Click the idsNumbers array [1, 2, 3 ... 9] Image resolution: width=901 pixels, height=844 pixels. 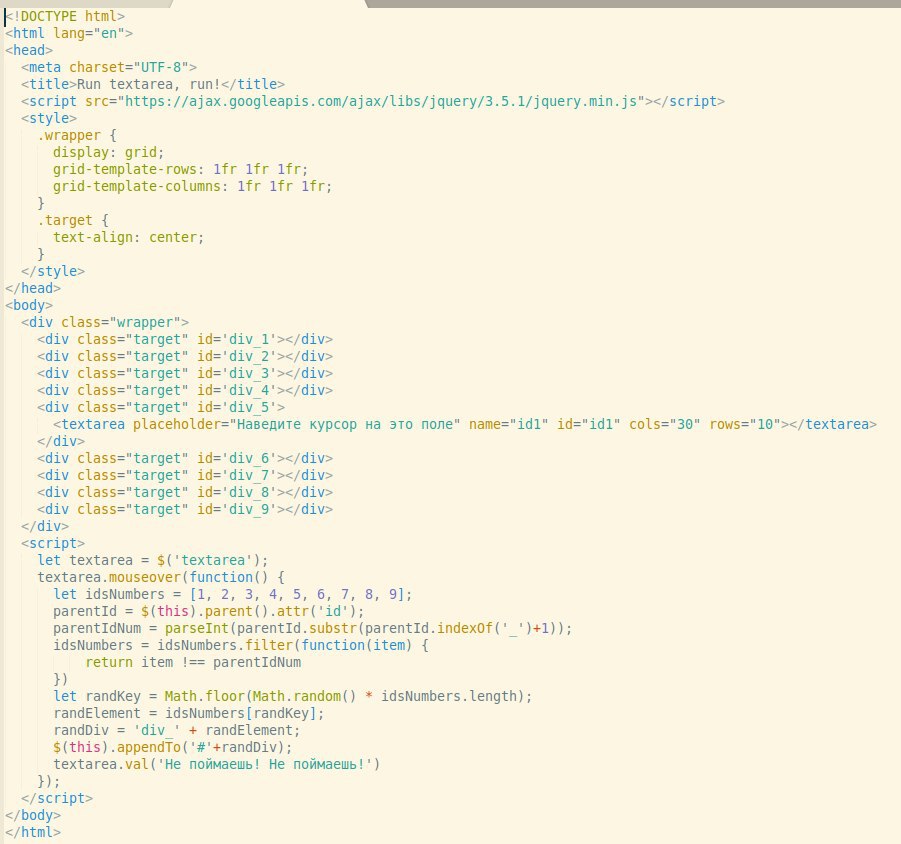tap(301, 595)
